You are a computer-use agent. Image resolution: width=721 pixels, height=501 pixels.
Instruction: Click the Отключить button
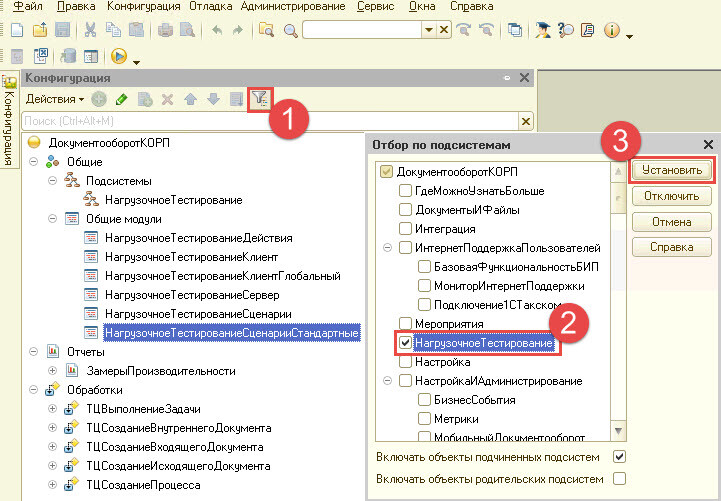[x=671, y=196]
